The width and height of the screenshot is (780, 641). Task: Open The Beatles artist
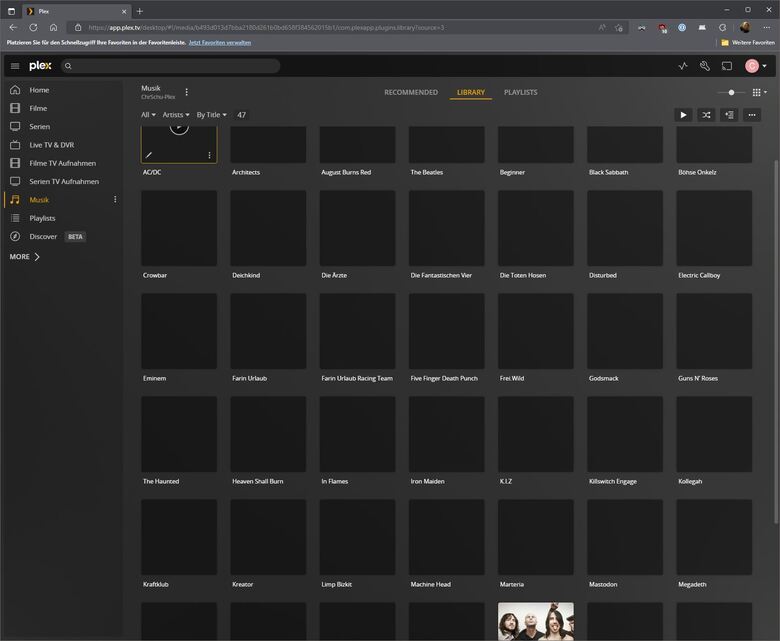point(426,173)
